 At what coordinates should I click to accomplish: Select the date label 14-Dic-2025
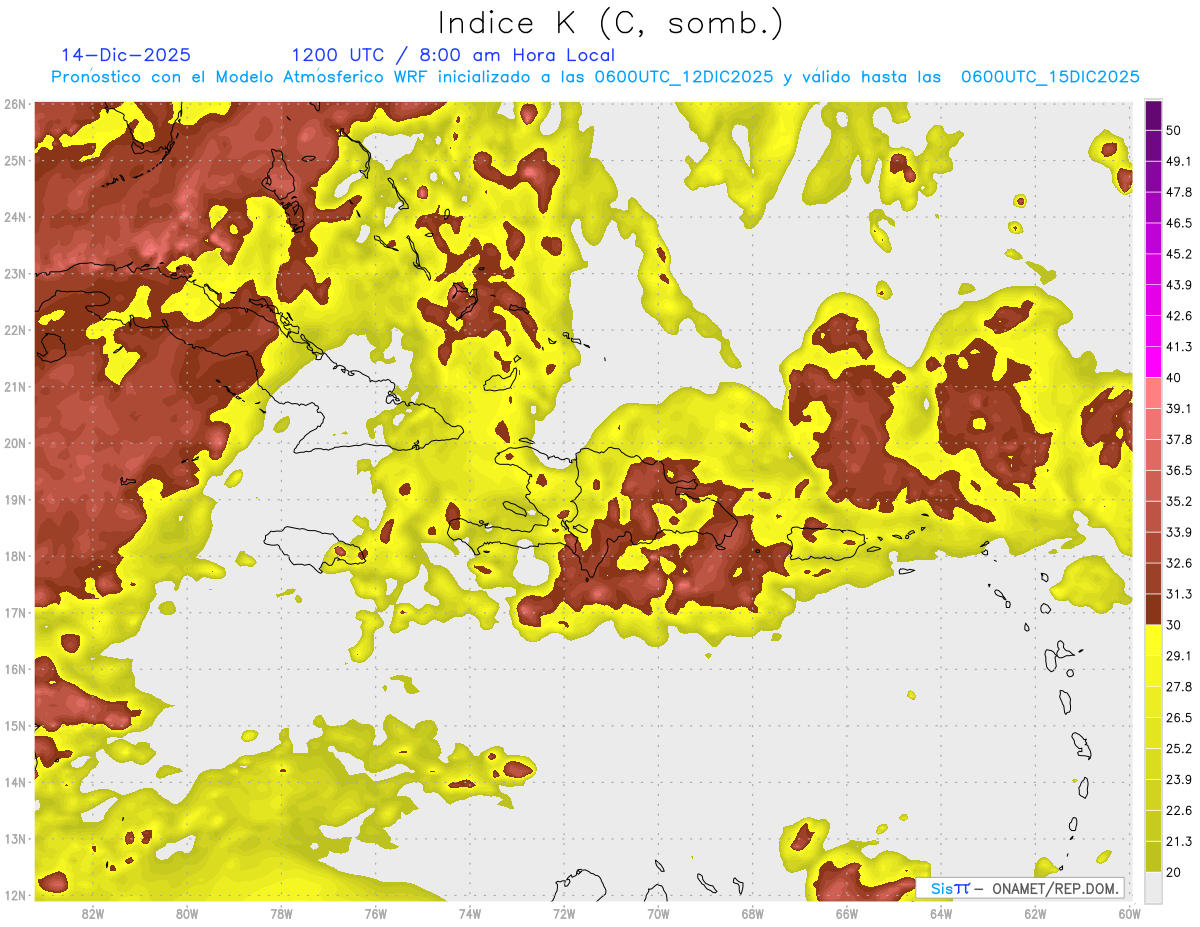tap(126, 55)
